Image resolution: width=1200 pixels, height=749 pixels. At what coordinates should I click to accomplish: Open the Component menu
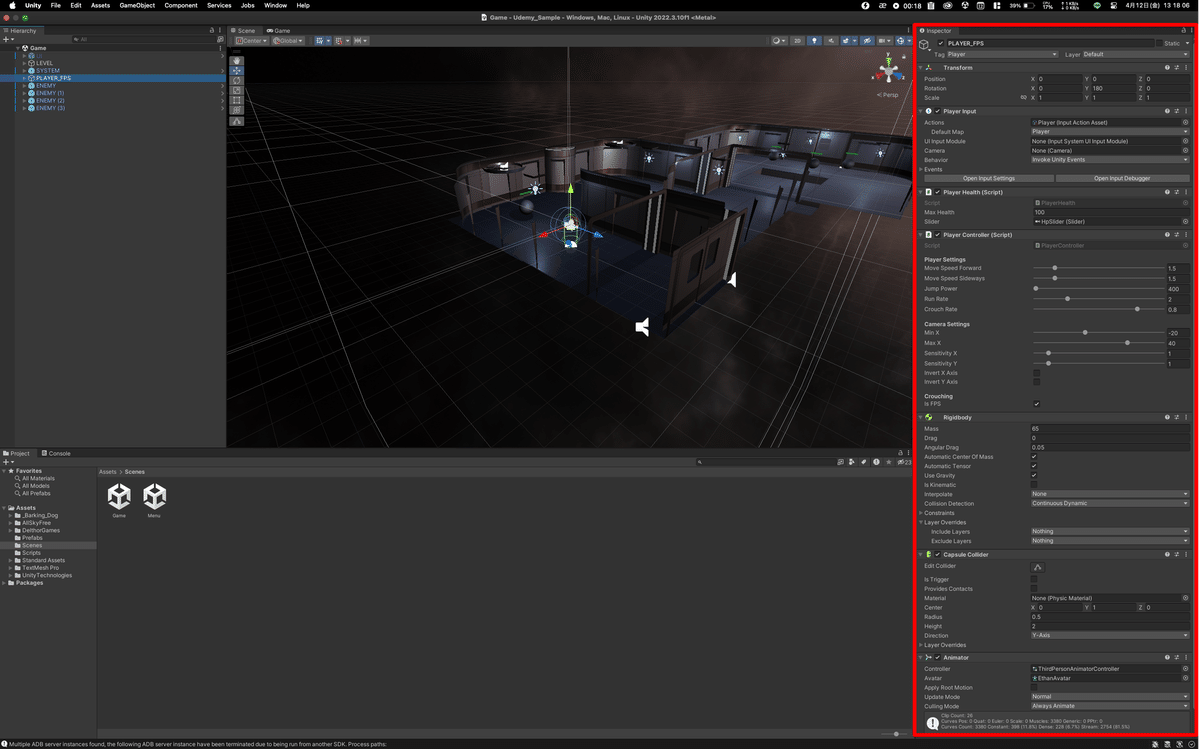(181, 5)
